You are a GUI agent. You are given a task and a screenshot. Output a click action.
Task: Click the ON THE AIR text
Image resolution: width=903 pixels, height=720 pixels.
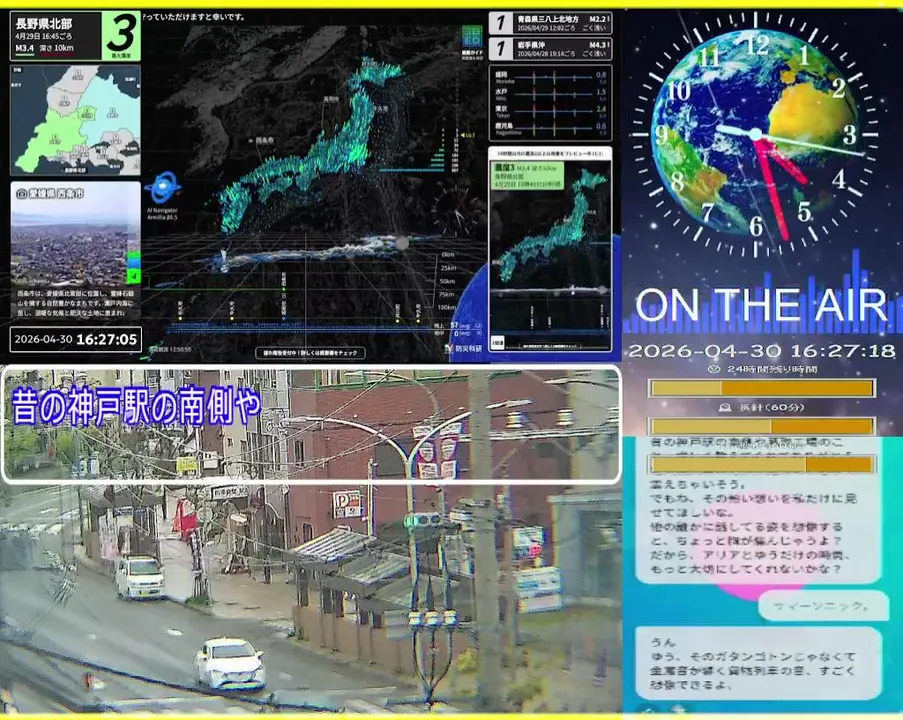pos(760,305)
